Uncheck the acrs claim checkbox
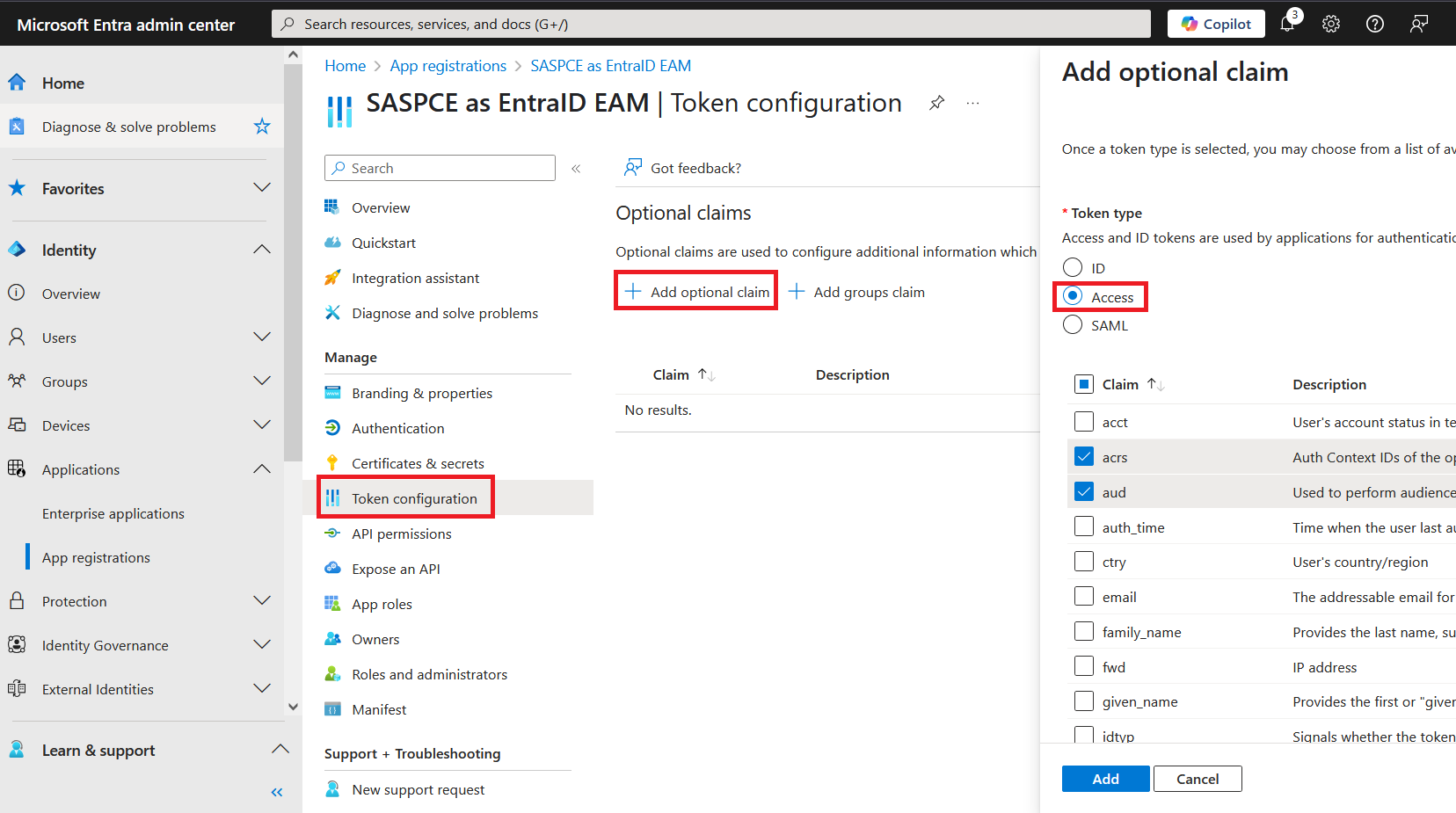The width and height of the screenshot is (1456, 813). point(1084,457)
